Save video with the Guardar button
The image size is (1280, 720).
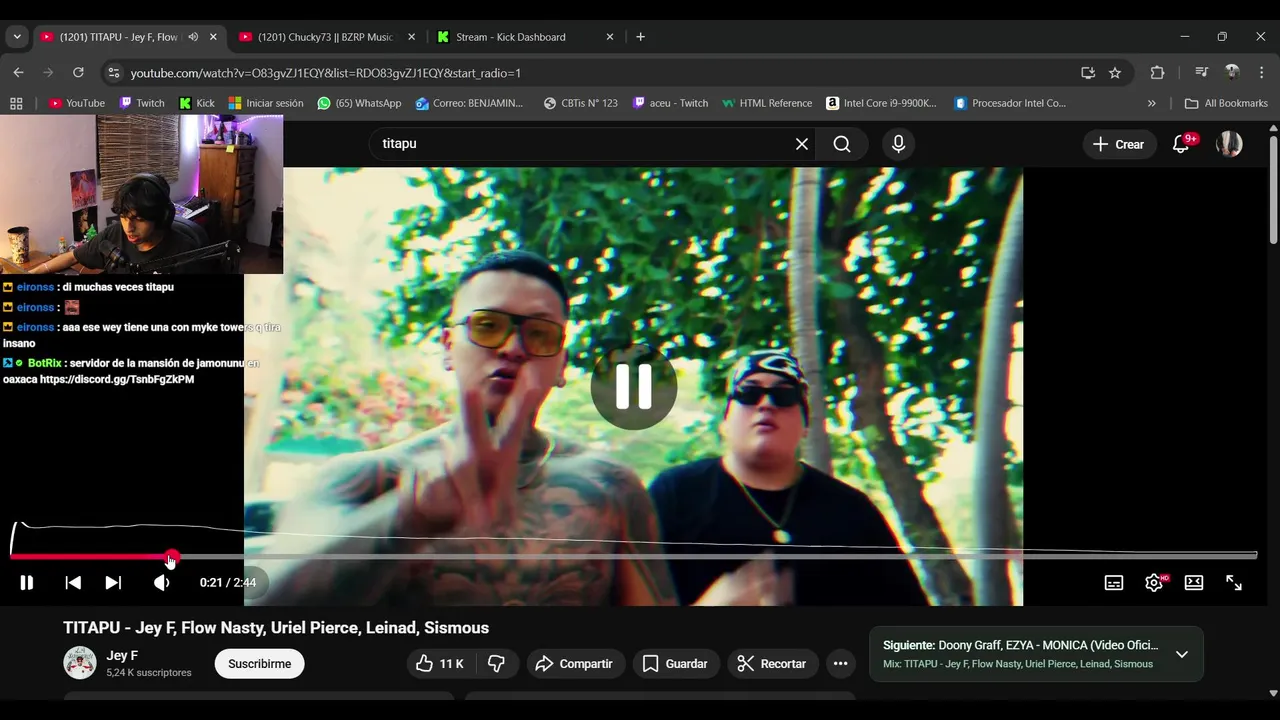pyautogui.click(x=675, y=664)
